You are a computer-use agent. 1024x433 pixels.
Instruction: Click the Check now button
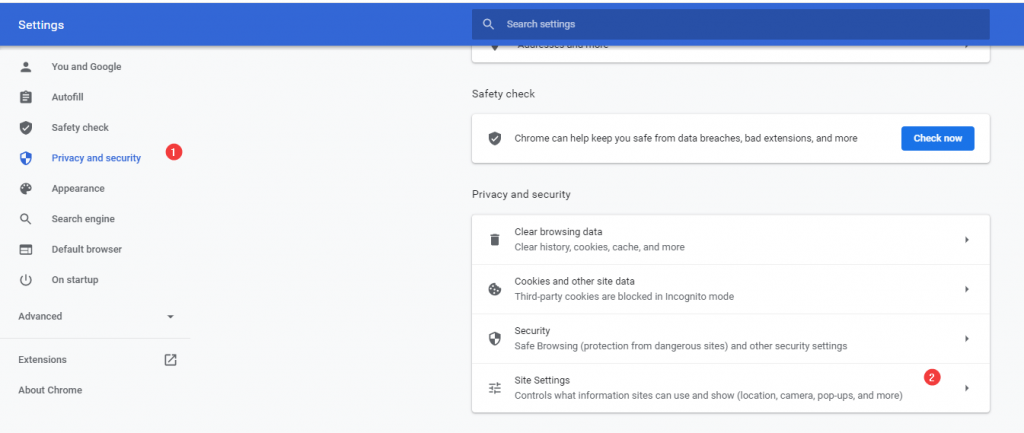(938, 138)
